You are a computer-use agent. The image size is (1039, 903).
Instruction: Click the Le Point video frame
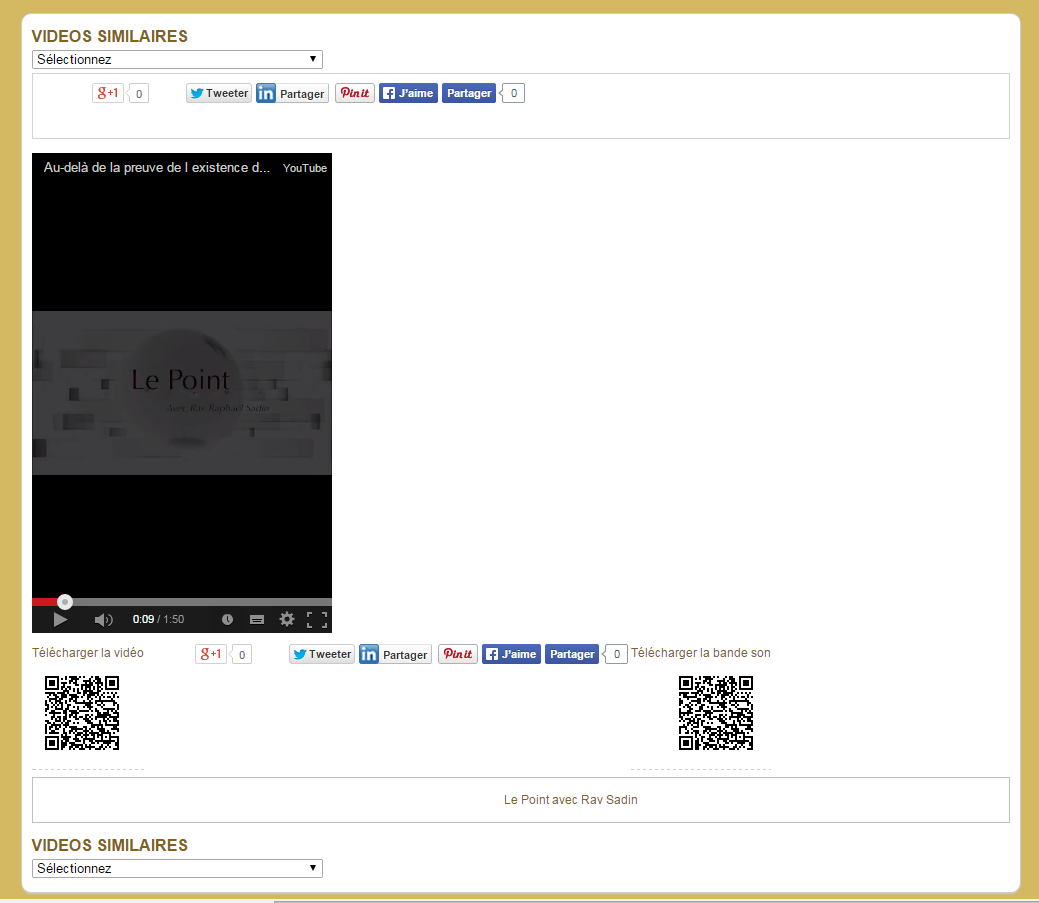(182, 393)
